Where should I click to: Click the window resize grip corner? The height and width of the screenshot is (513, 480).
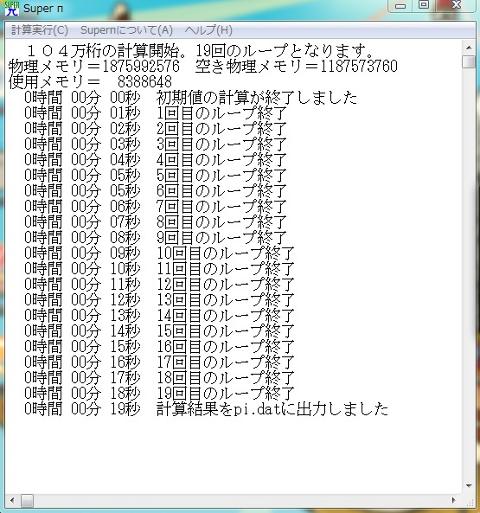[470, 501]
